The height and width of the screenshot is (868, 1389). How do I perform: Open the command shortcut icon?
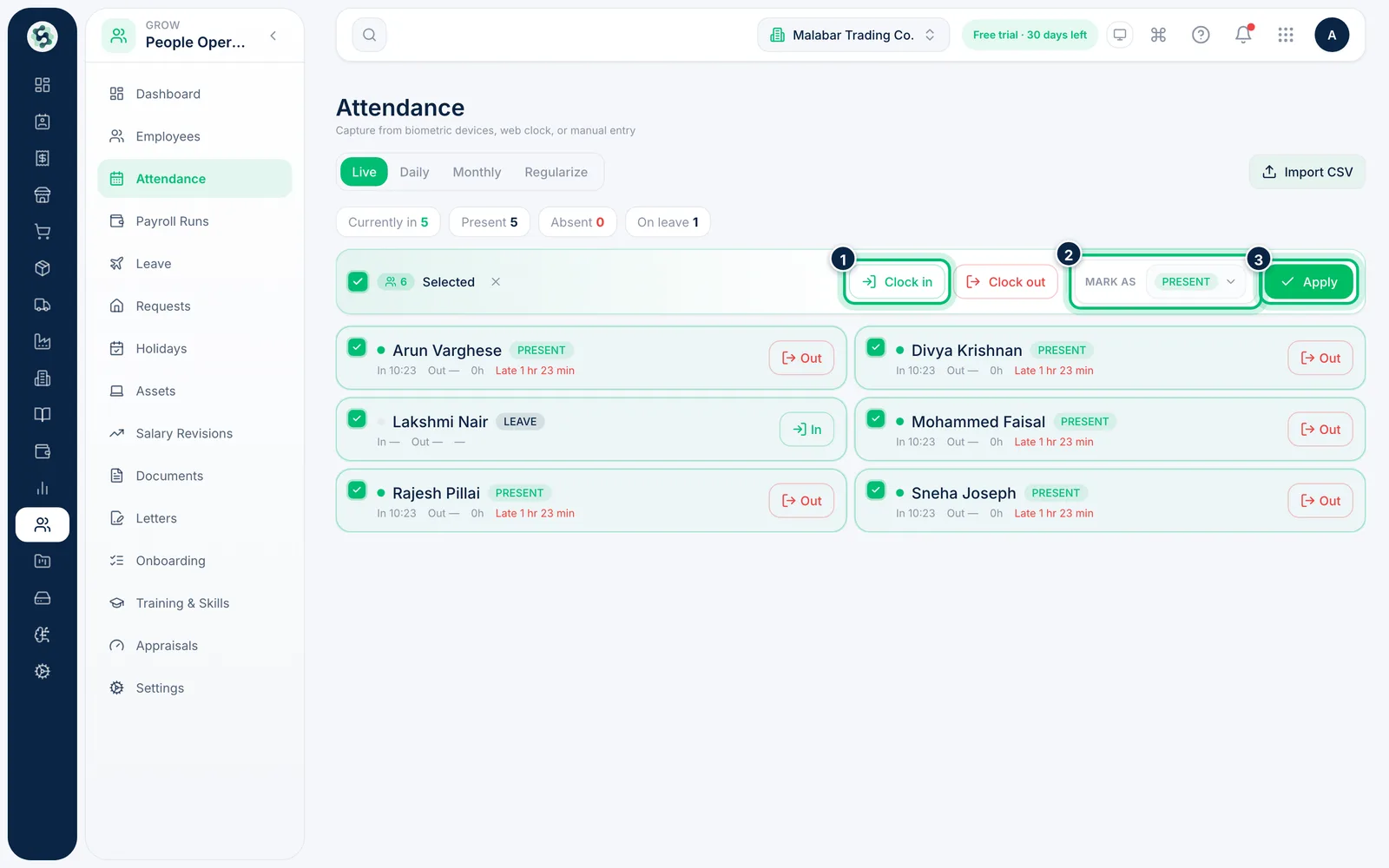click(x=1158, y=35)
